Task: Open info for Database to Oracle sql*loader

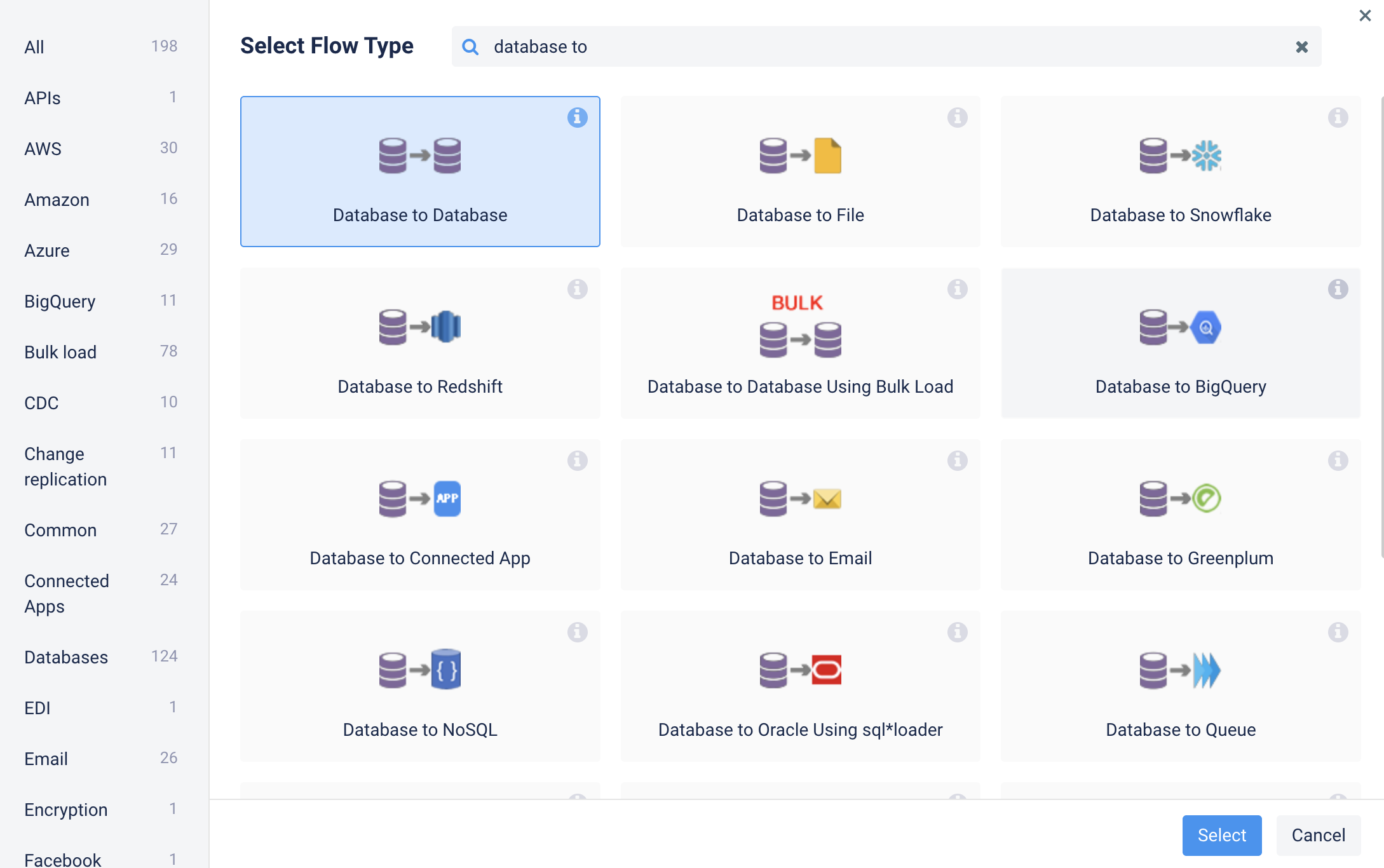Action: (x=957, y=632)
